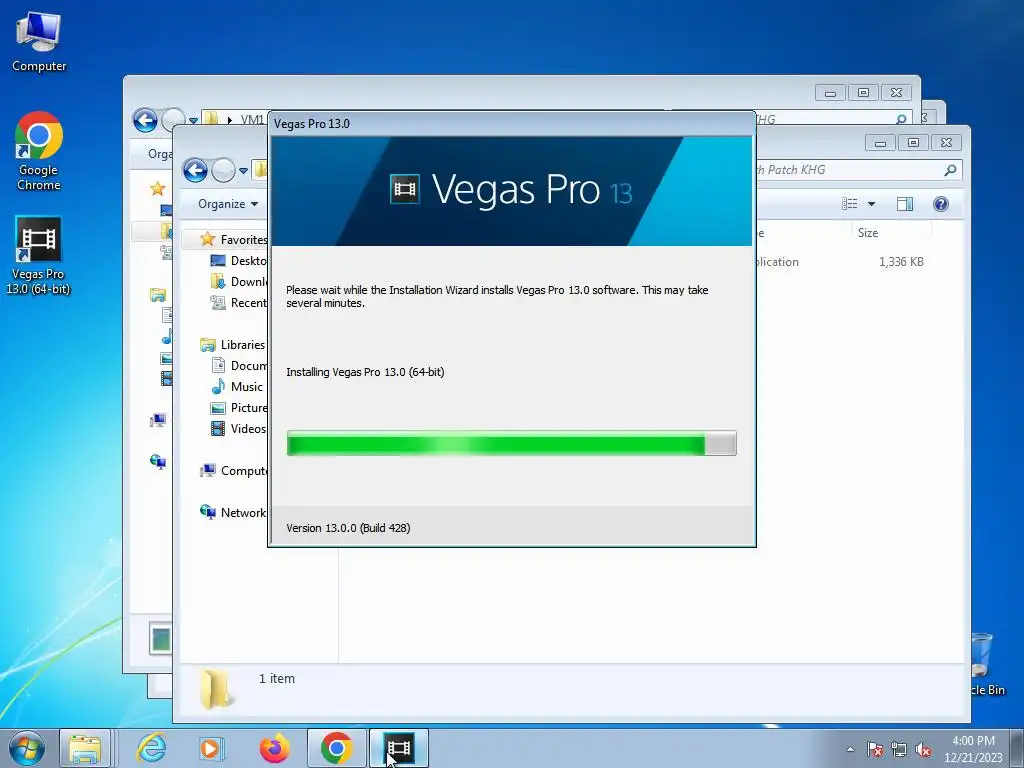Screen dimensions: 1024x768
Task: Click the Favorites star in rear Explorer
Action: 157,189
